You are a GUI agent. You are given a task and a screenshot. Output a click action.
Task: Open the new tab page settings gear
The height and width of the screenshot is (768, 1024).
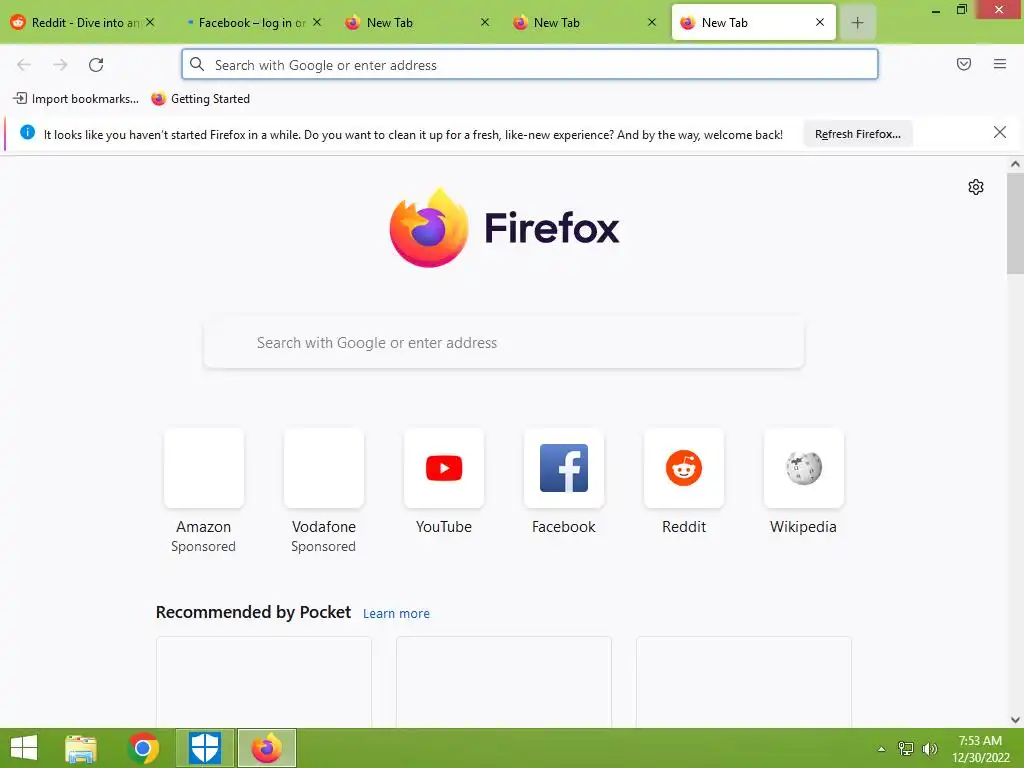(976, 187)
